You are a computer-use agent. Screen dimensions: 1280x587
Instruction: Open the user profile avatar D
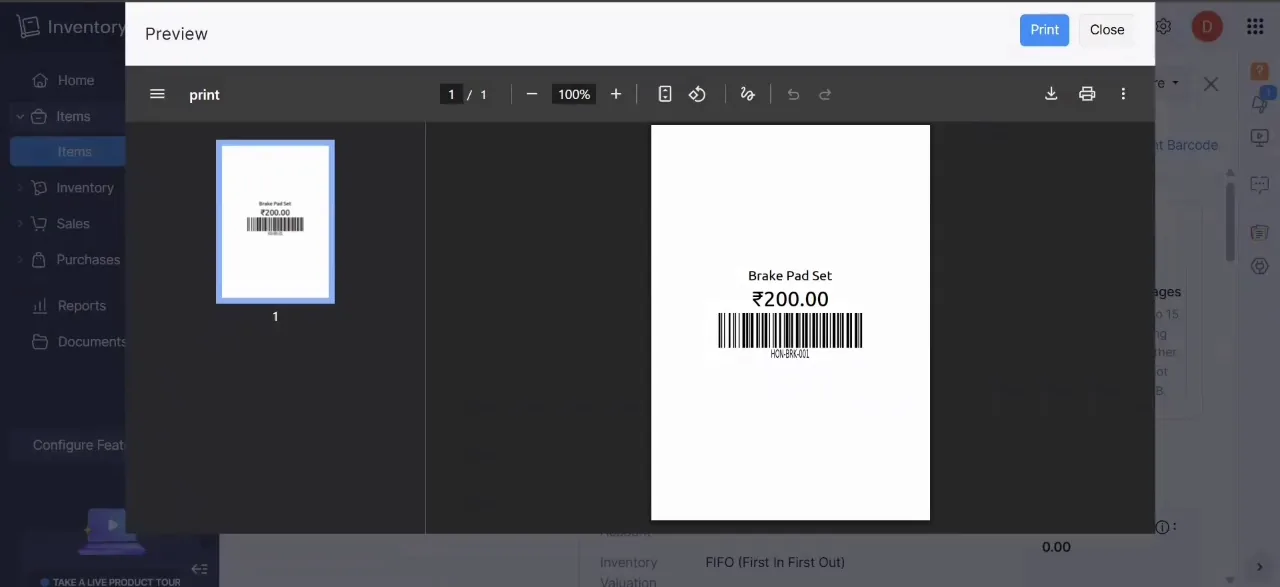(1207, 27)
